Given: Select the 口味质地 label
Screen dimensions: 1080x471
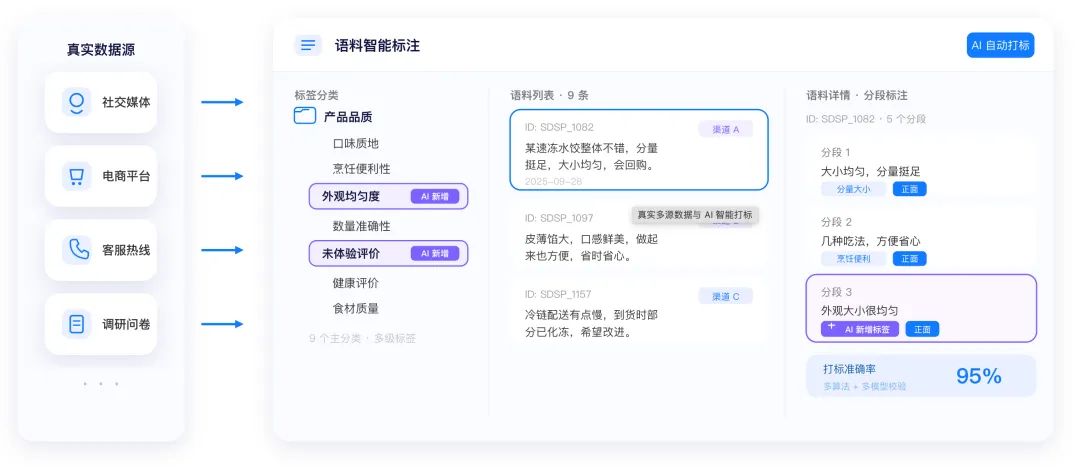Looking at the screenshot, I should coord(355,143).
